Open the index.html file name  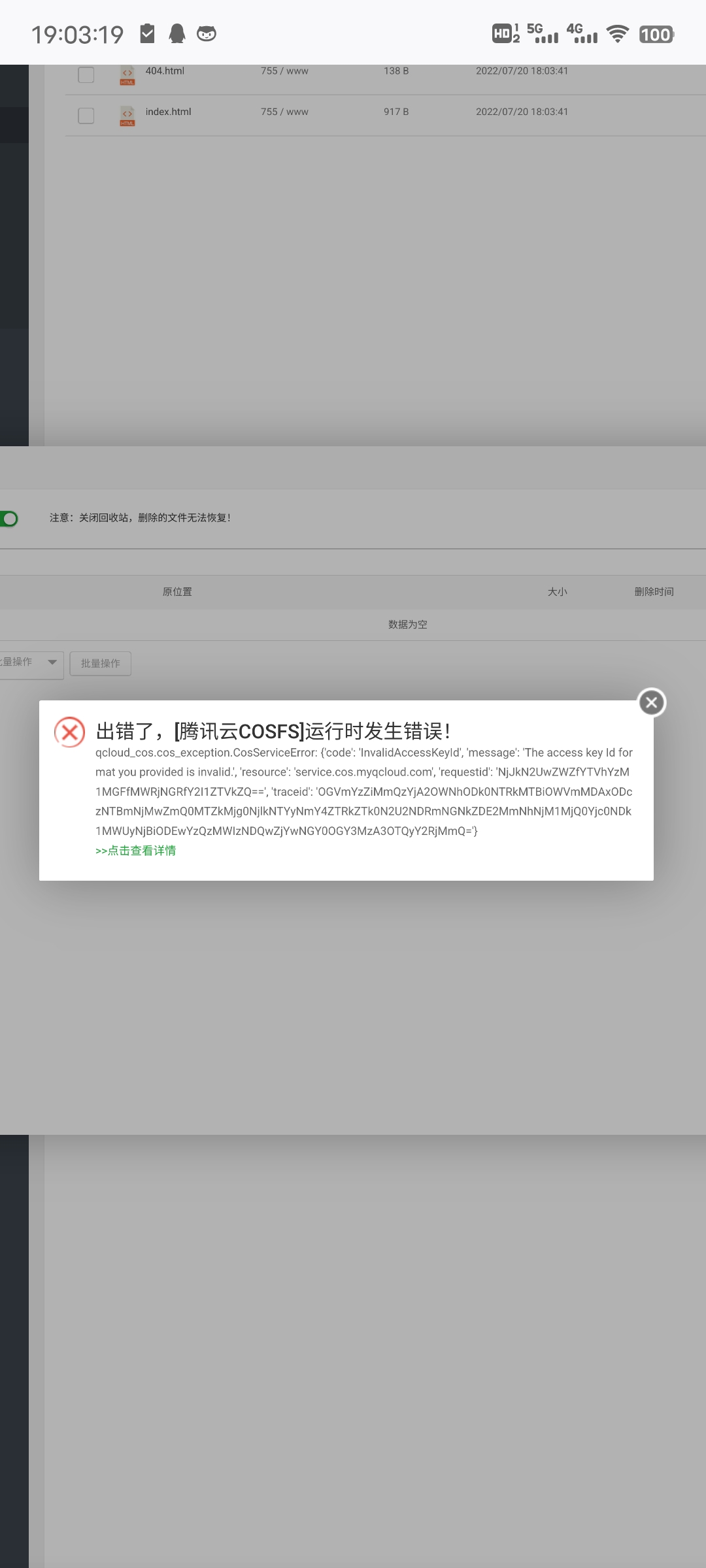169,112
